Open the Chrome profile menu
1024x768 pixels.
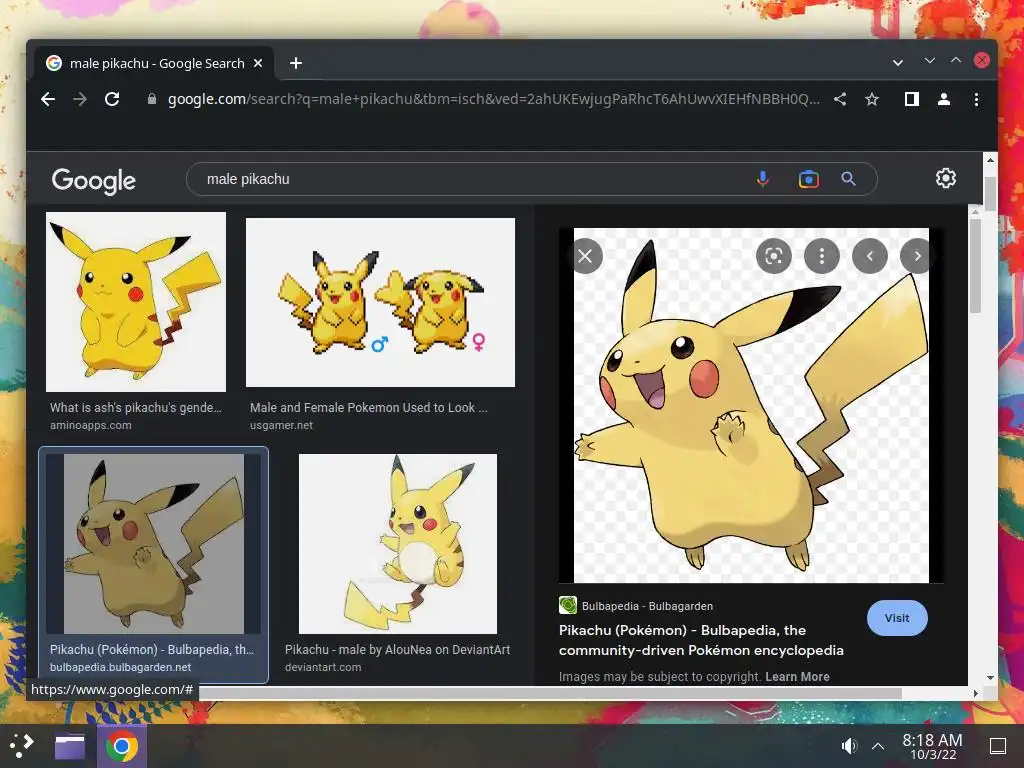point(944,99)
